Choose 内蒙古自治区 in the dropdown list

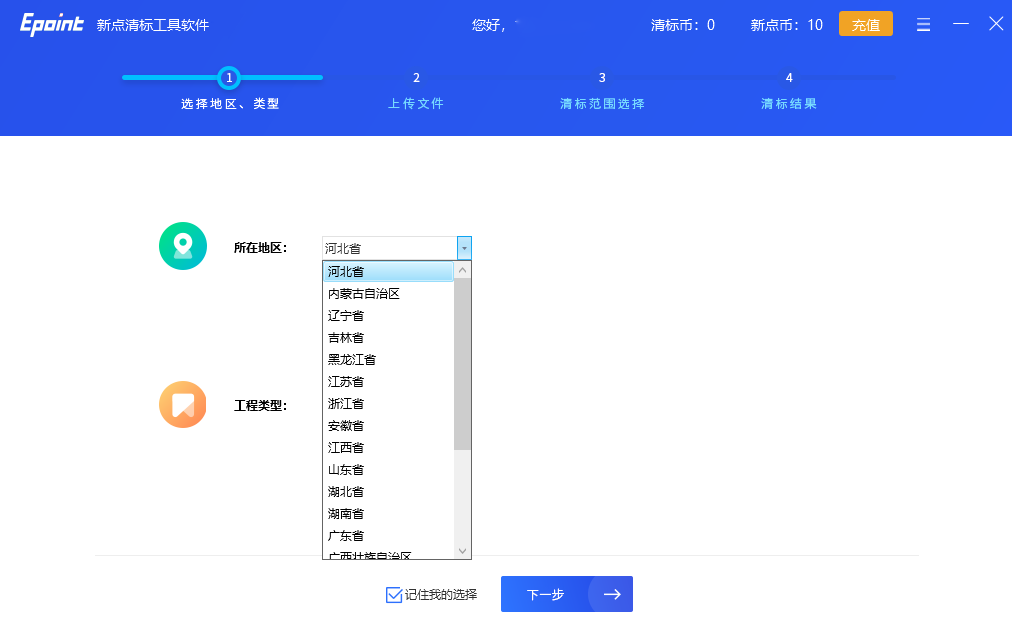tap(364, 294)
